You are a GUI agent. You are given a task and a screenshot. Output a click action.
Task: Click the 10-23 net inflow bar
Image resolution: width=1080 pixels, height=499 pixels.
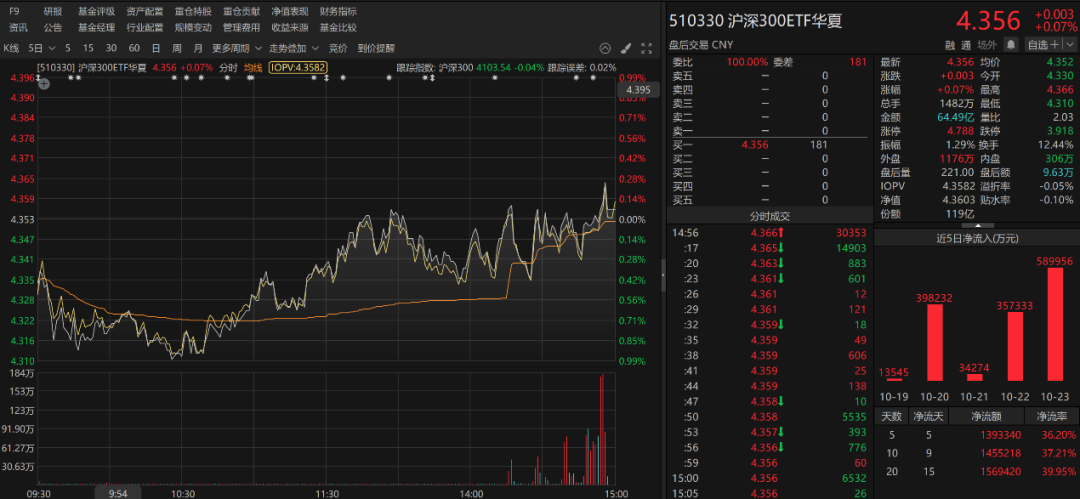point(1055,324)
